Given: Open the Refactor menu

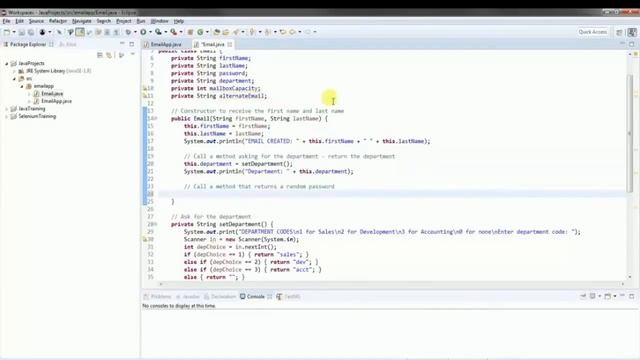Looking at the screenshot, I should (x=58, y=21).
